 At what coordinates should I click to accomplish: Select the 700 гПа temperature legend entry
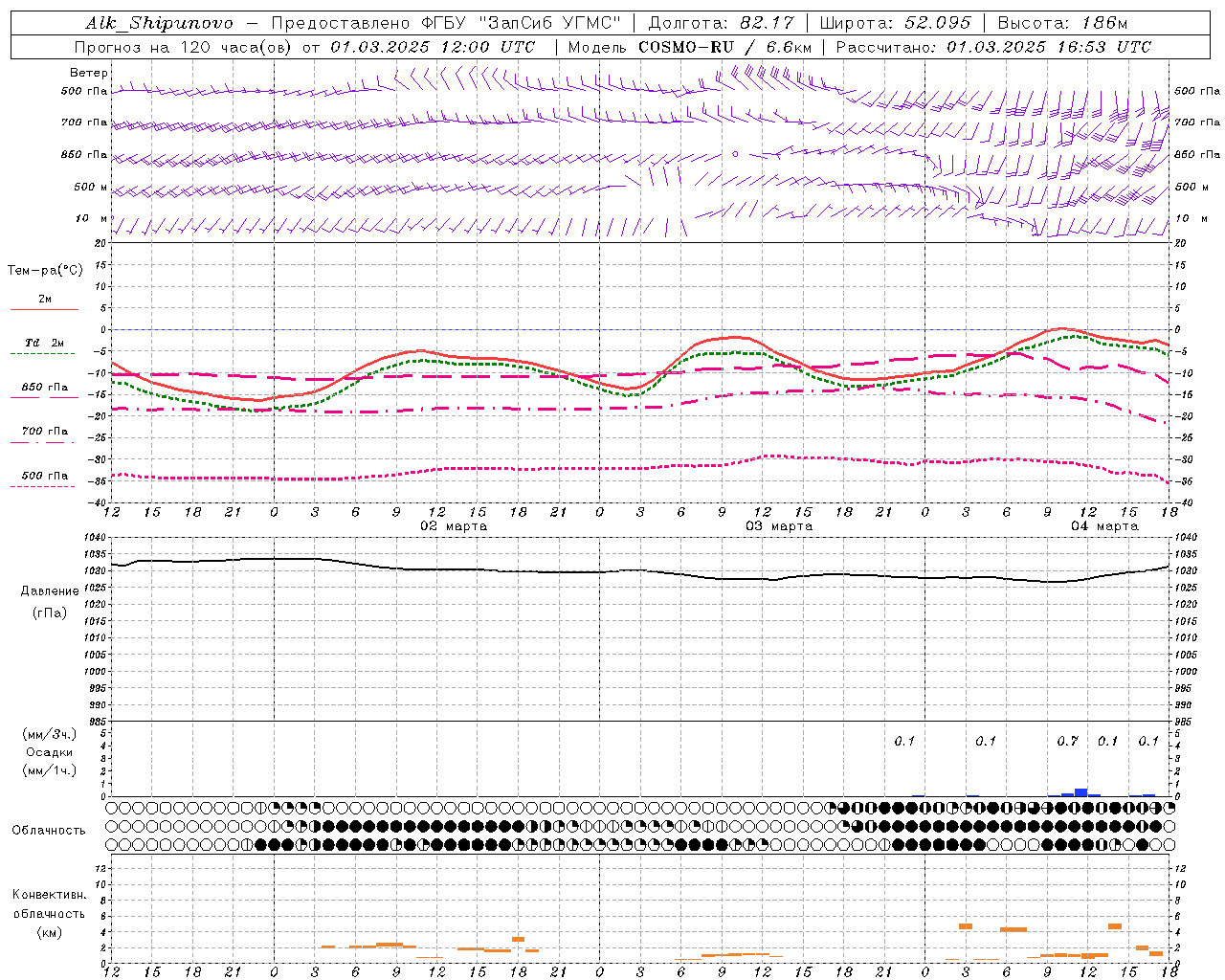point(45,432)
